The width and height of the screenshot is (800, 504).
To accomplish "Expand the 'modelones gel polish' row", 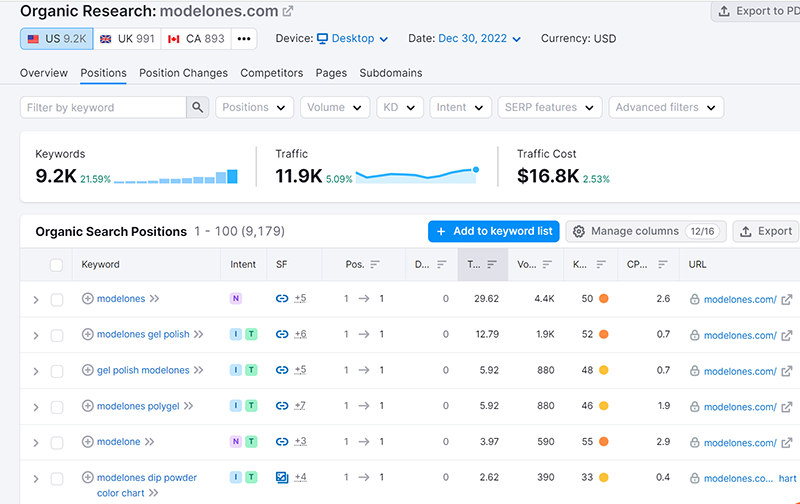I will coord(36,336).
